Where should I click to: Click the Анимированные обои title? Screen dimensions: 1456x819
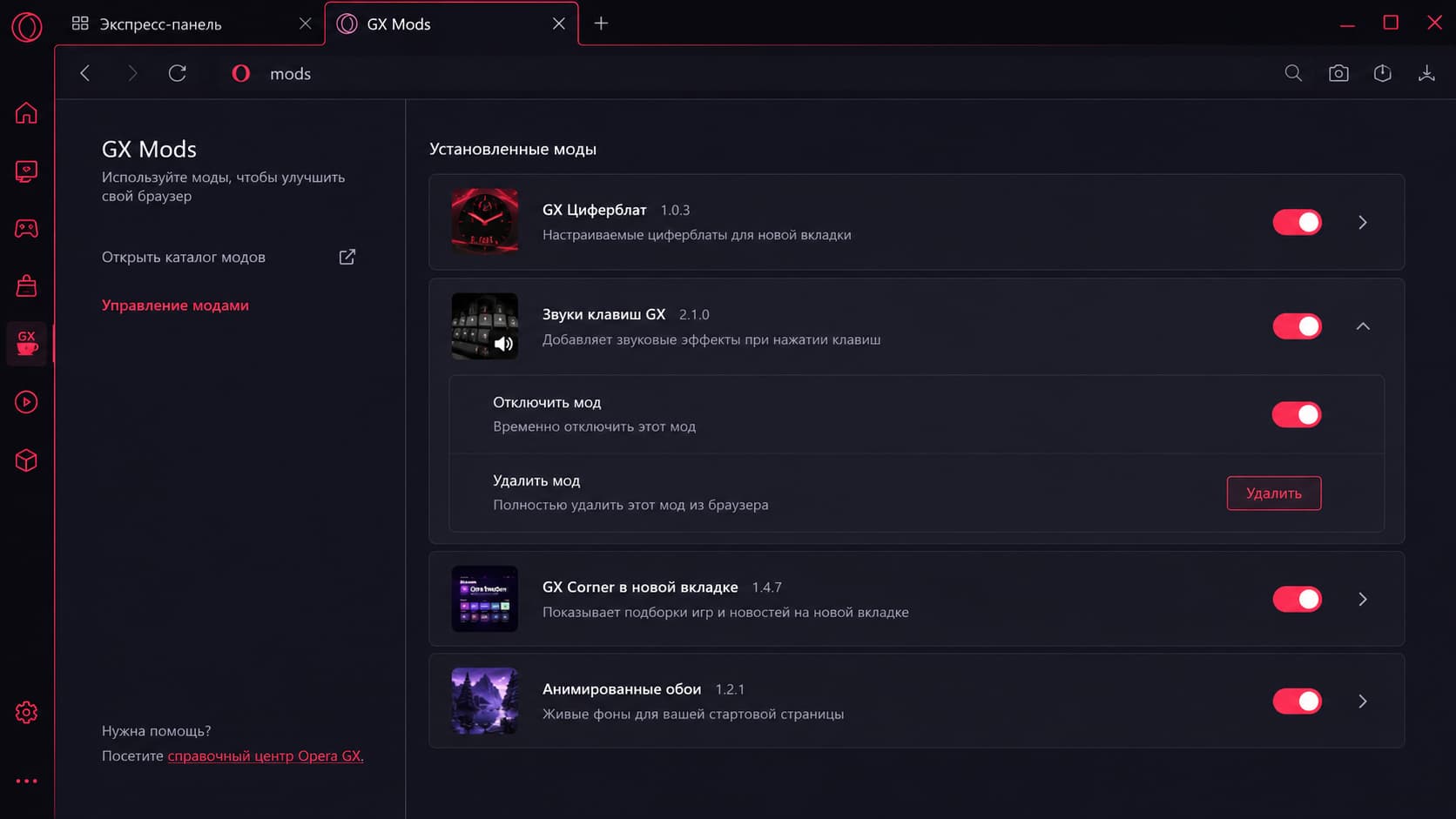pos(622,689)
